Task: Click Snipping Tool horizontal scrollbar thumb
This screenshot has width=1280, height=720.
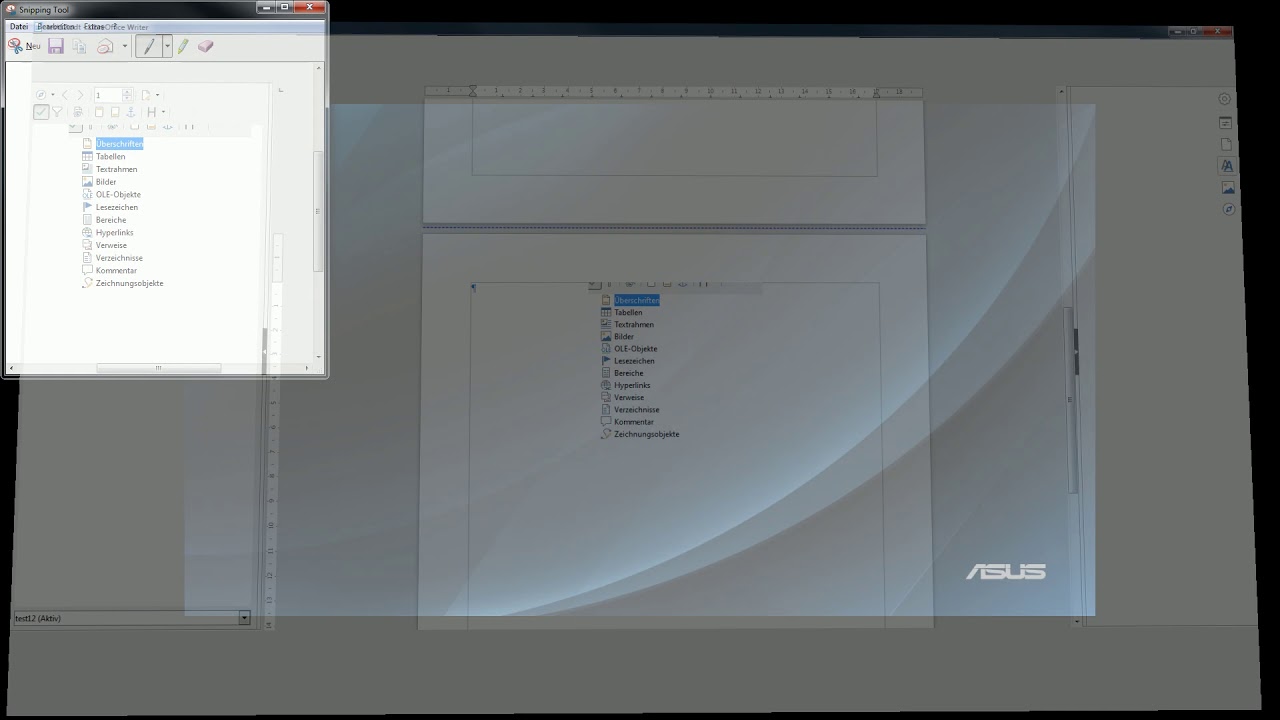Action: click(x=158, y=368)
